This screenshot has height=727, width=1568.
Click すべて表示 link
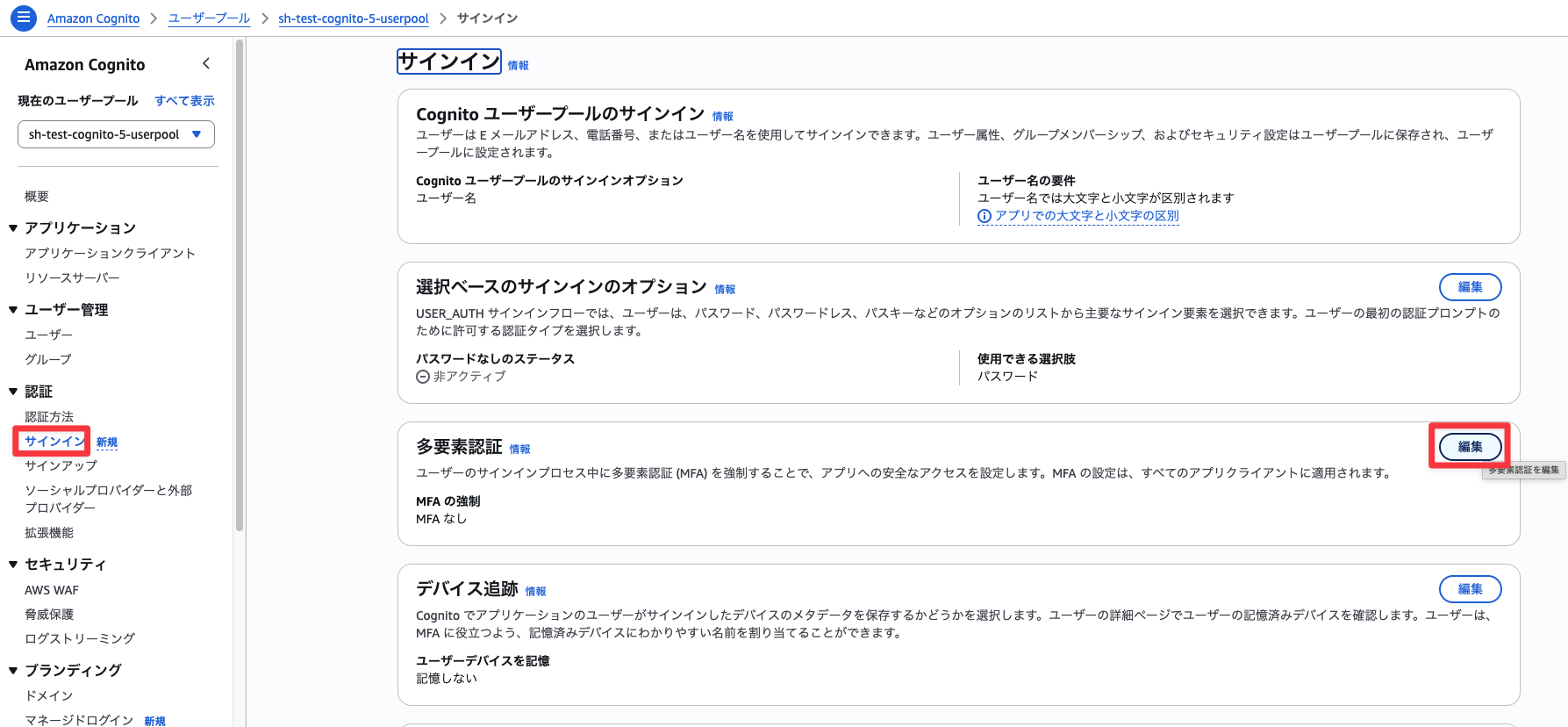click(184, 101)
